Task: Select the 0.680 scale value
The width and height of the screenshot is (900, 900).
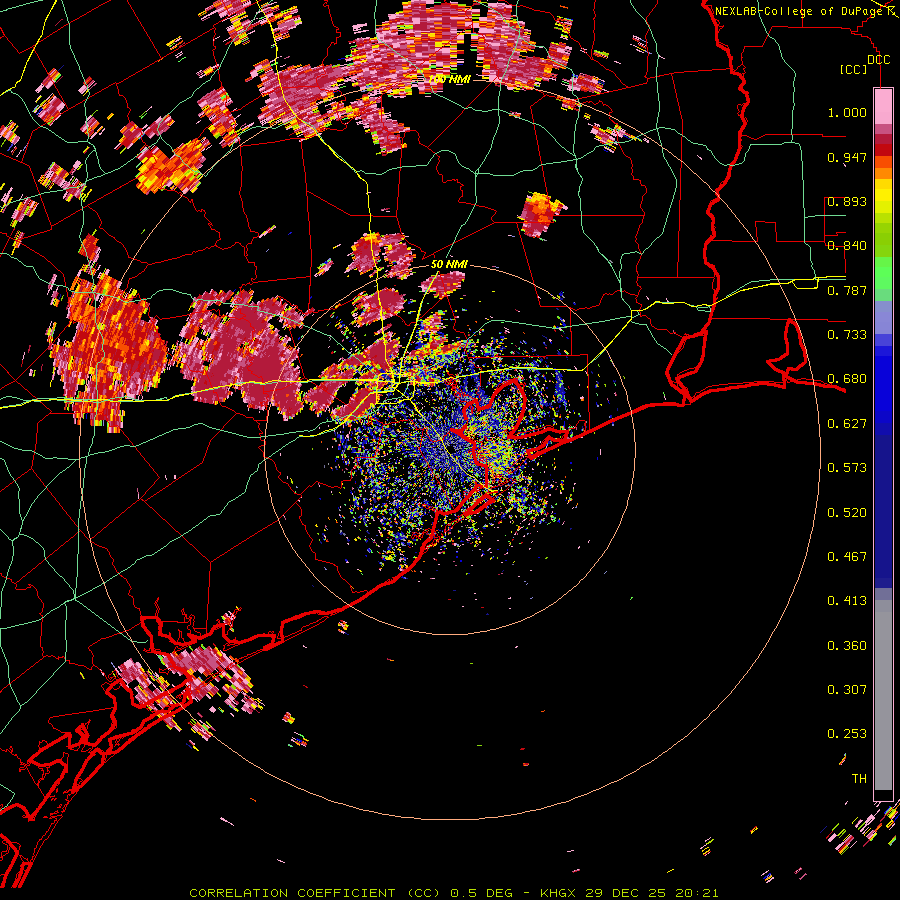Action: pos(847,379)
